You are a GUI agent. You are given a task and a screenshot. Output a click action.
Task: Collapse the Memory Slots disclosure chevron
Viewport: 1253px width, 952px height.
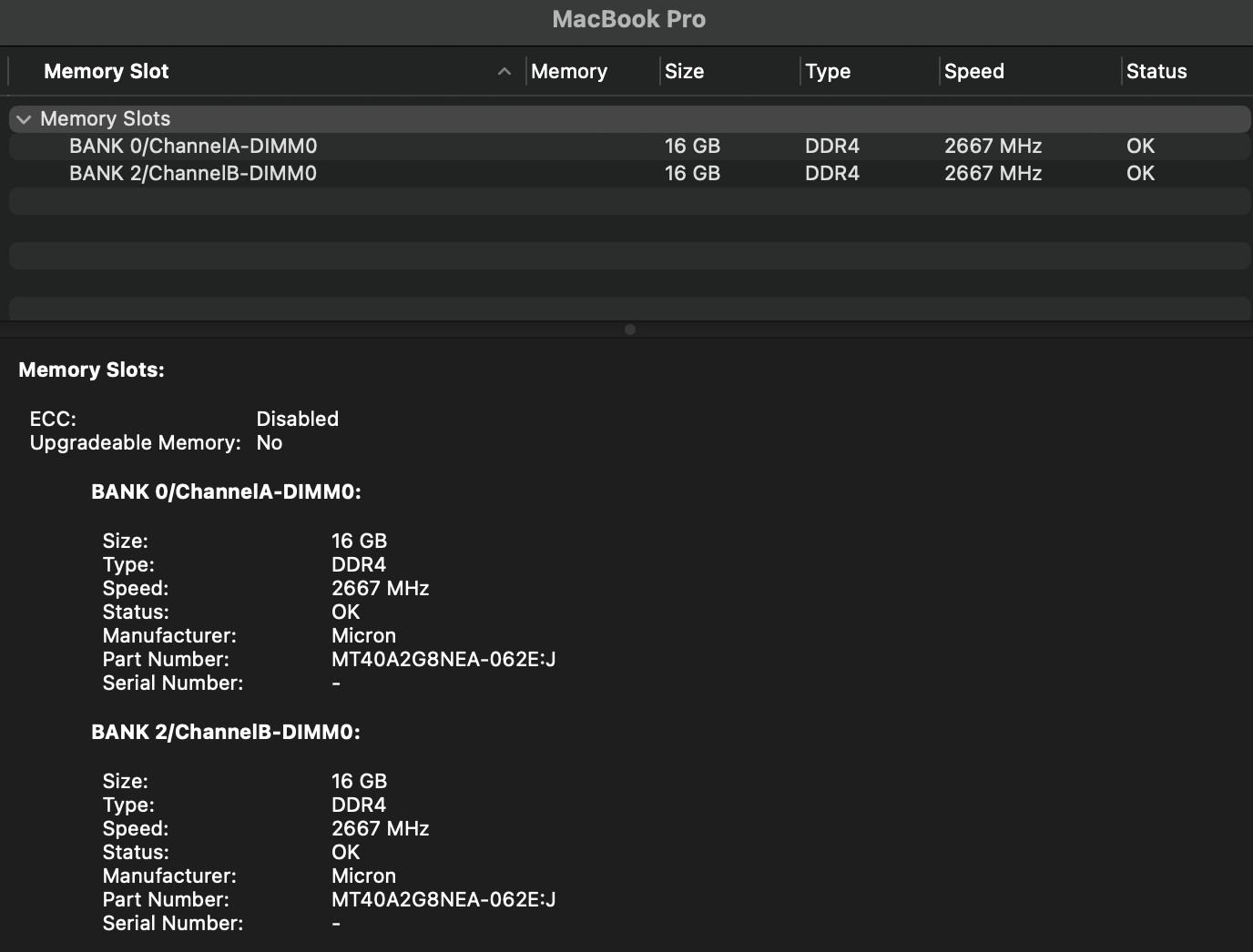click(24, 119)
